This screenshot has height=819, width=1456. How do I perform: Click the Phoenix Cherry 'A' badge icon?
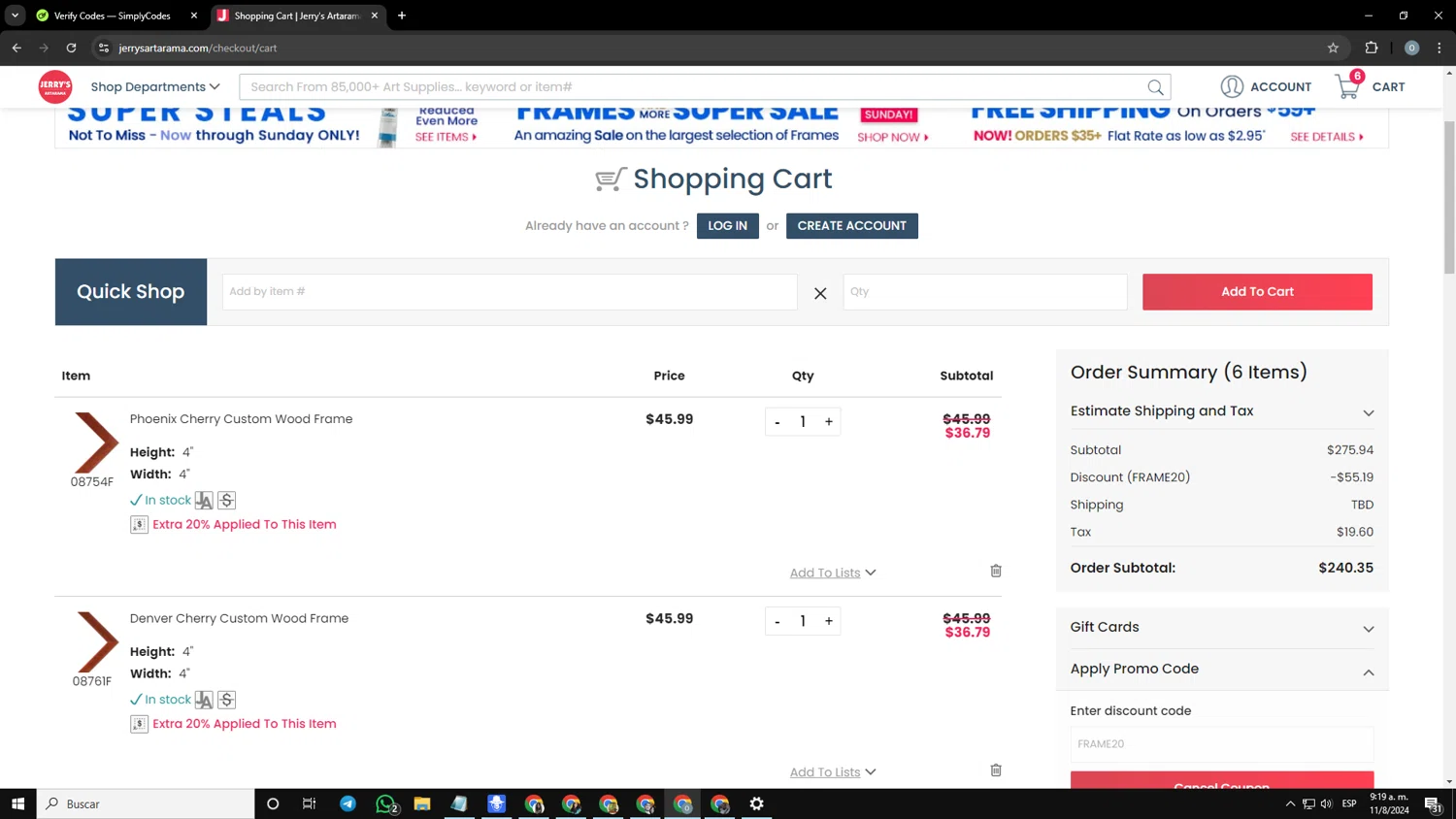tap(204, 501)
